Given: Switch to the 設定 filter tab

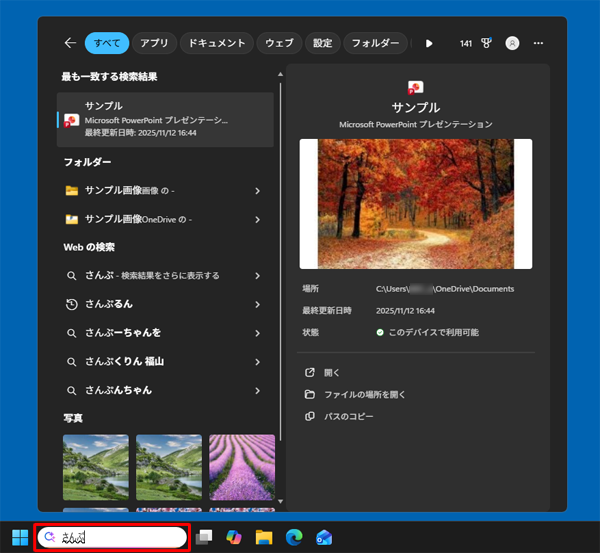Looking at the screenshot, I should click(322, 43).
